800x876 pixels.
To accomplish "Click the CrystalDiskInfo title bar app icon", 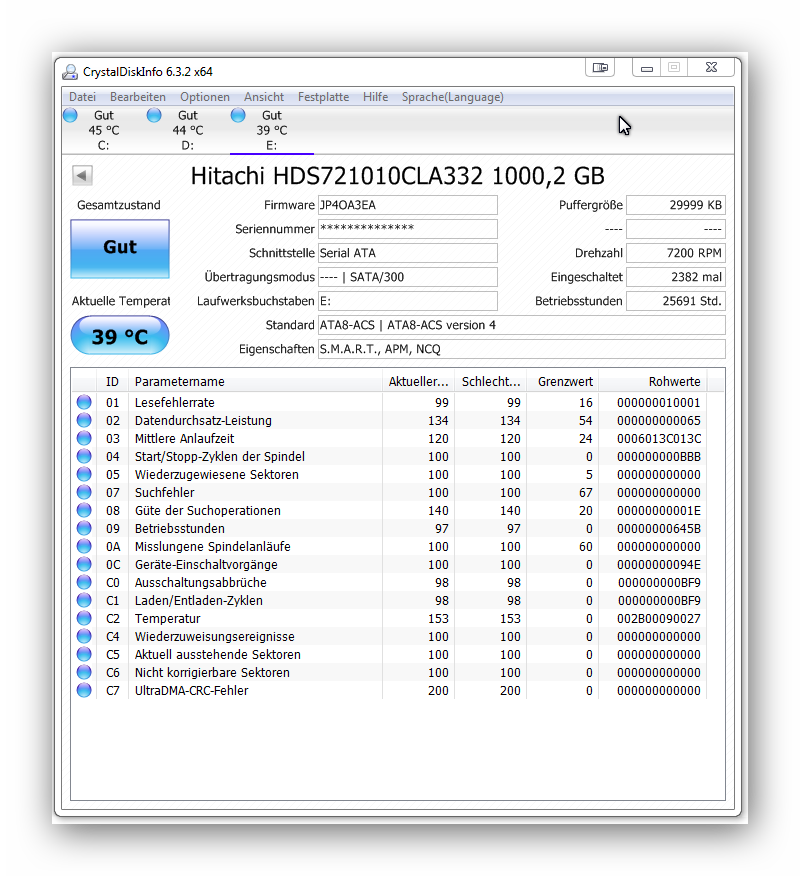I will click(70, 72).
